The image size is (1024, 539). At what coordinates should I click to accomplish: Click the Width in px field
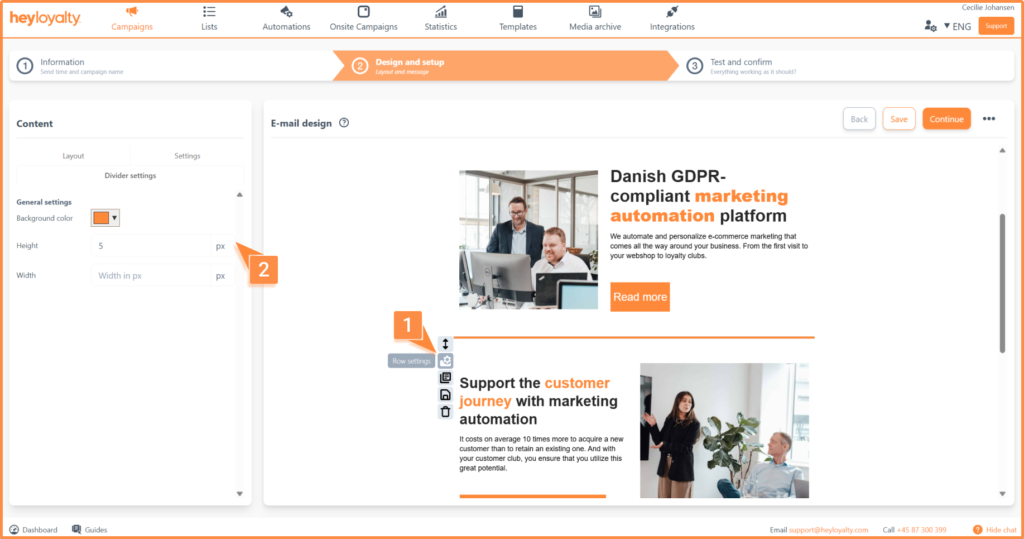(x=150, y=275)
